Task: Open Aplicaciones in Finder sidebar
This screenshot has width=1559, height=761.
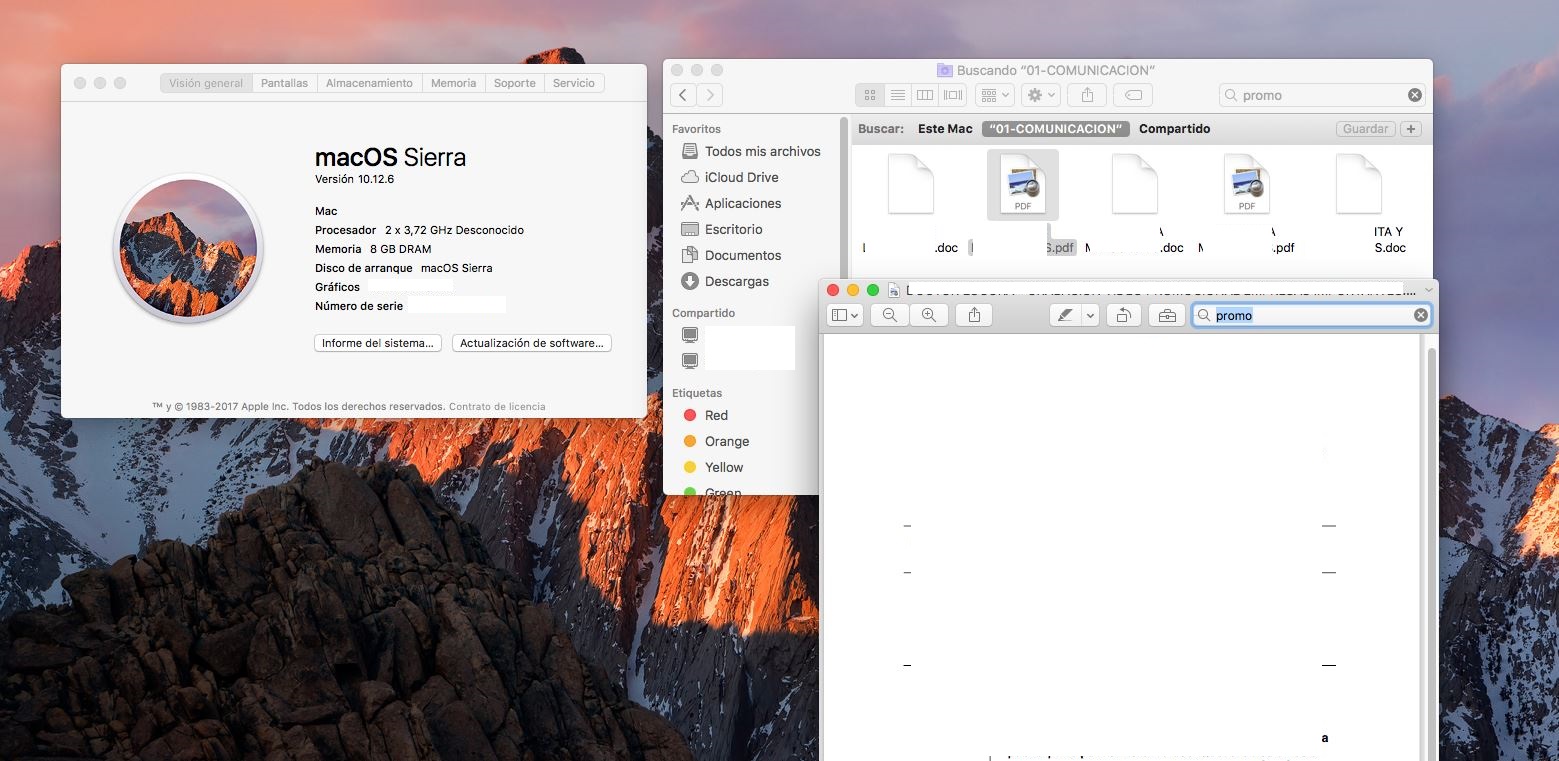Action: (731, 203)
